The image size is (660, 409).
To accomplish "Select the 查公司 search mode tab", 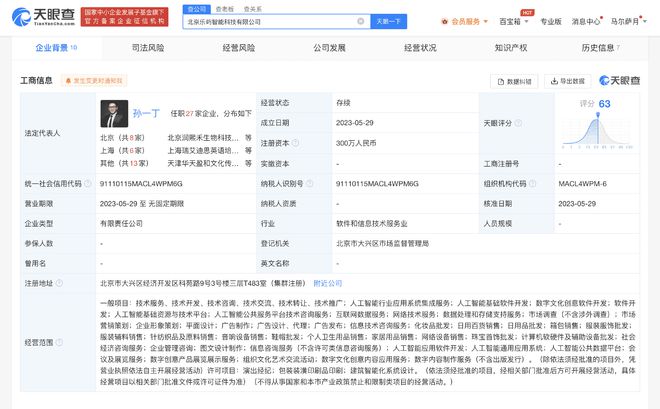I will pos(197,9).
